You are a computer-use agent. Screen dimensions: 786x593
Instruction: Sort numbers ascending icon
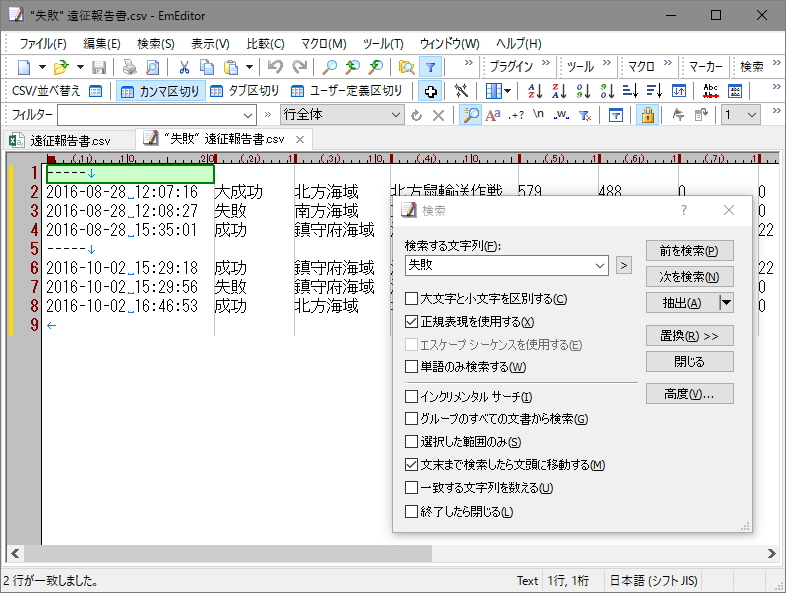coord(582,91)
